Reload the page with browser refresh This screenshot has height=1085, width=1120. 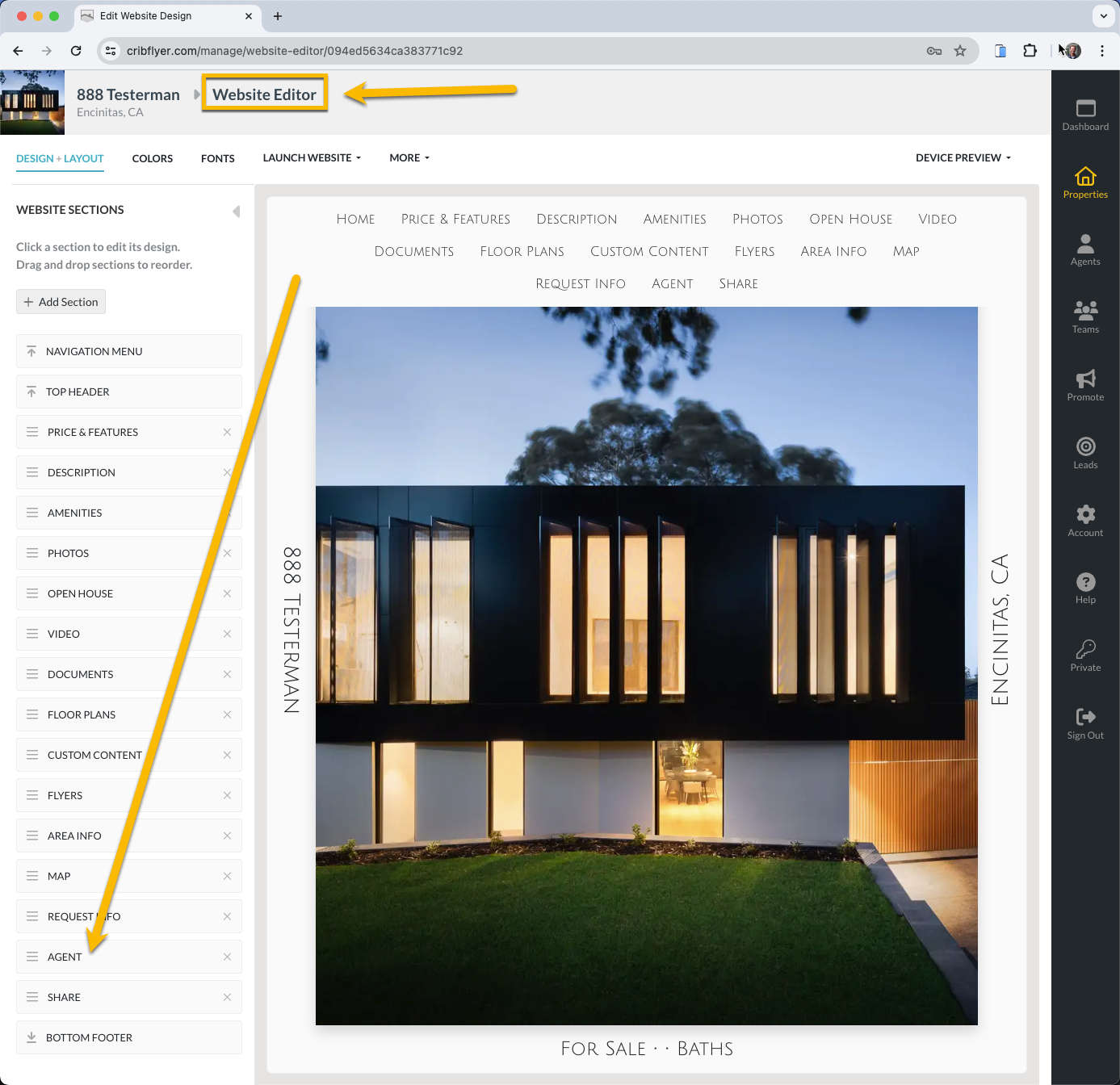(x=76, y=51)
